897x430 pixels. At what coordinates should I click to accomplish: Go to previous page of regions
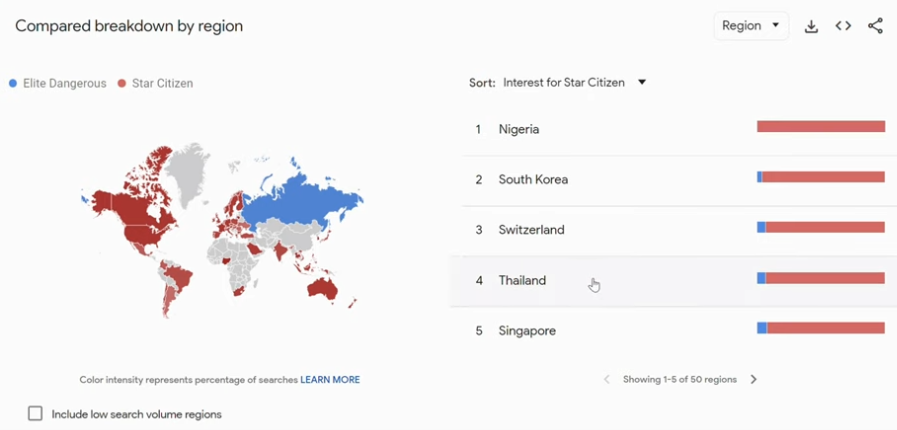click(x=607, y=379)
